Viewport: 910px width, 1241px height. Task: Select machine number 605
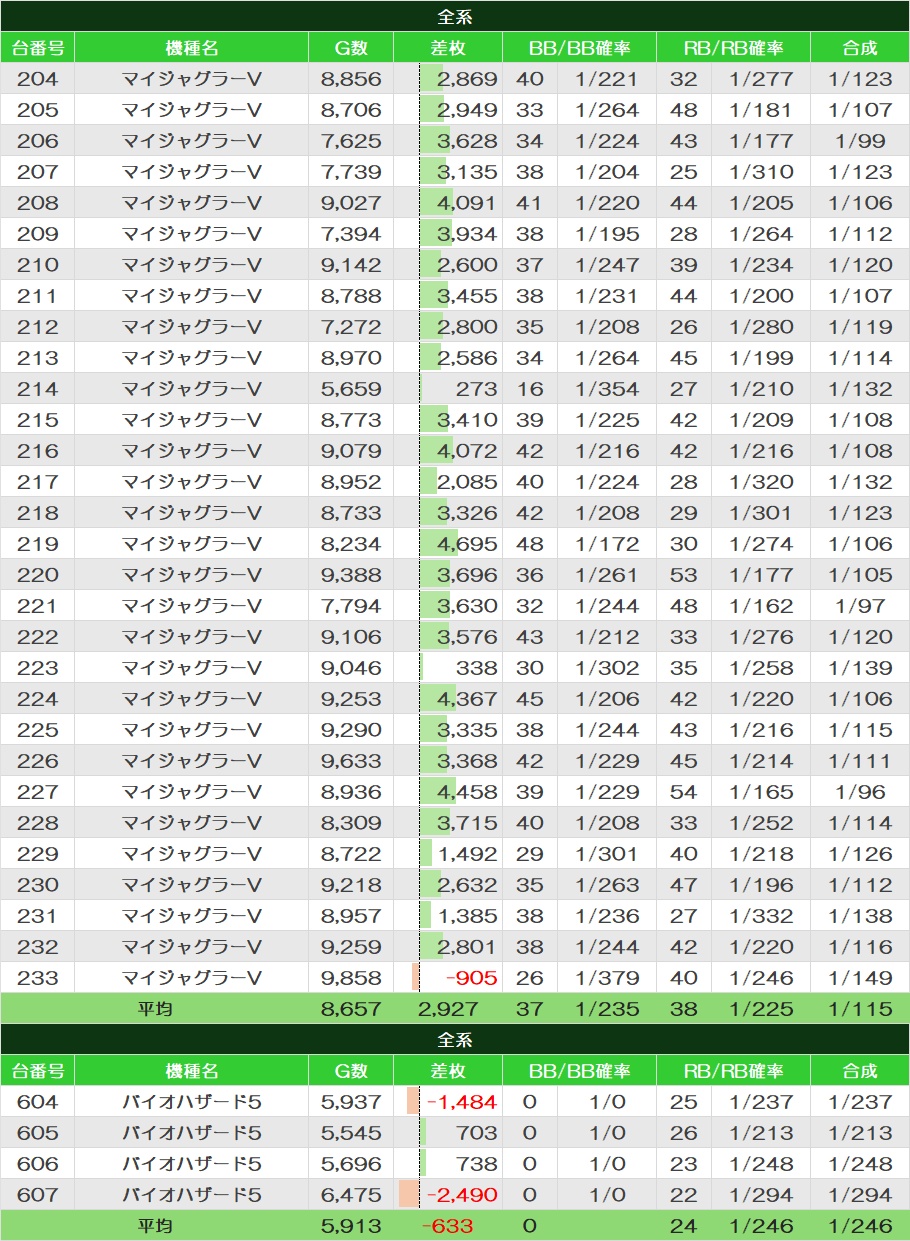(x=37, y=1133)
